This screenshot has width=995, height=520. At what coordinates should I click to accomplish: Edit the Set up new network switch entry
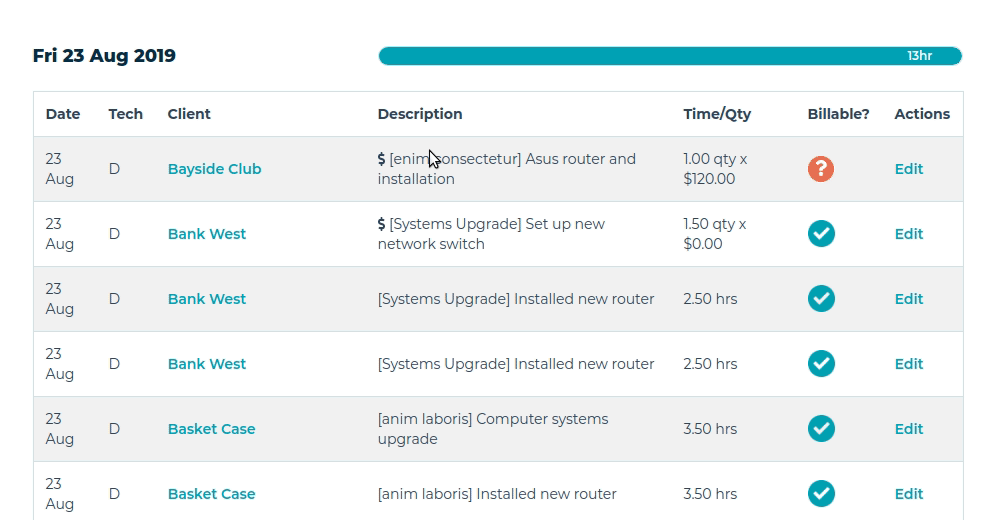tap(908, 234)
